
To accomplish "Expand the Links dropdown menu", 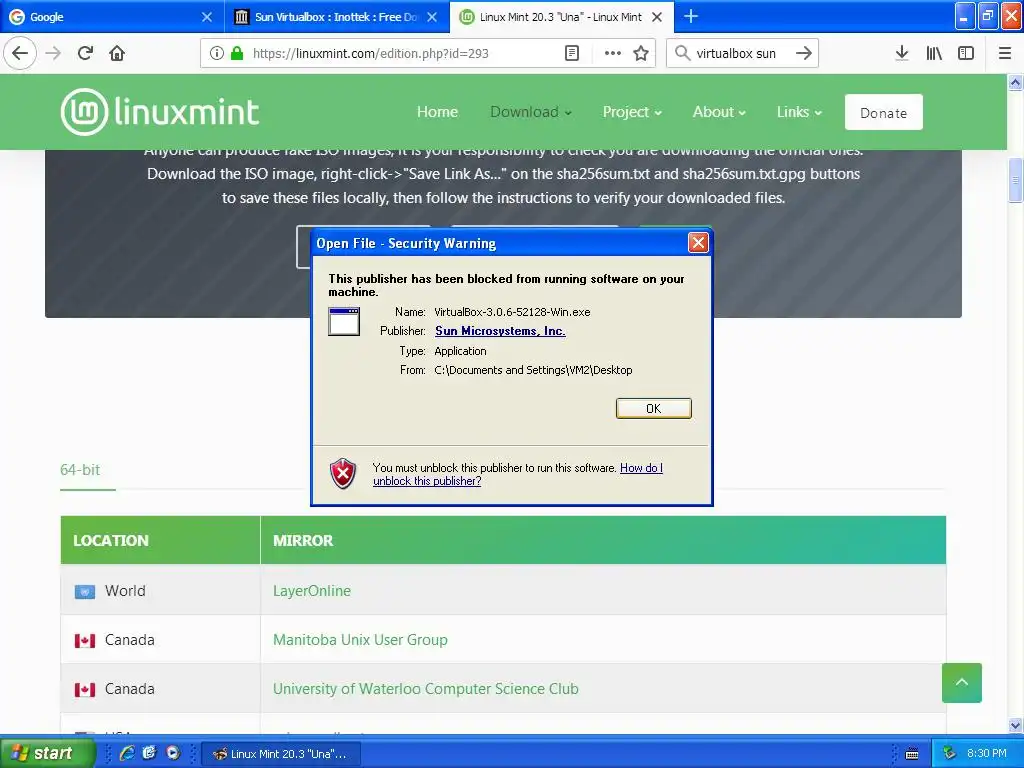I will pyautogui.click(x=799, y=112).
